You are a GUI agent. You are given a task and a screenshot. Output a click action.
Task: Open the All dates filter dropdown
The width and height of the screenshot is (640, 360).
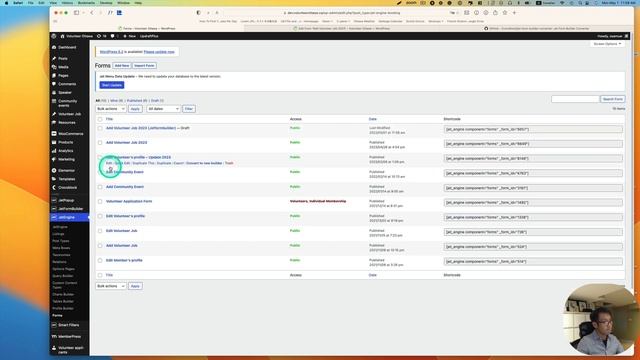pyautogui.click(x=163, y=109)
